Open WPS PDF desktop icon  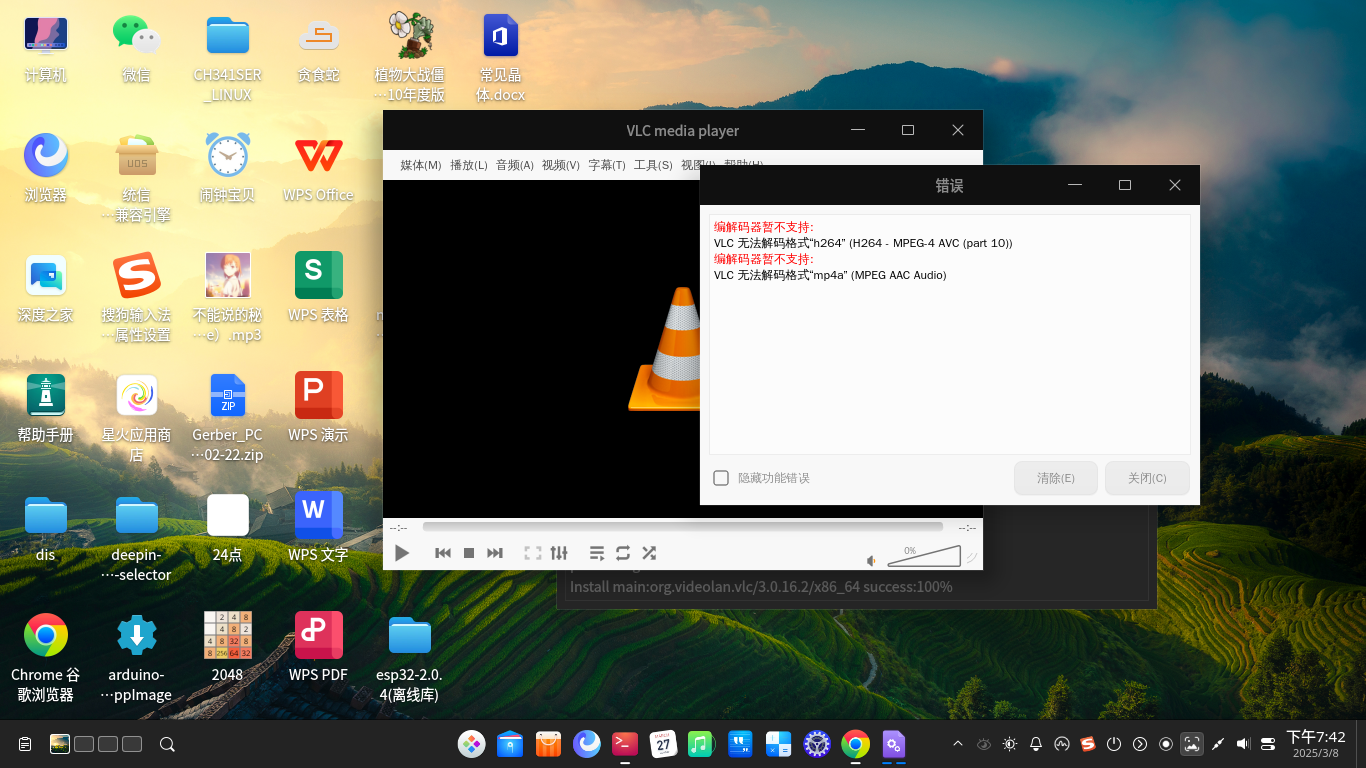click(319, 648)
